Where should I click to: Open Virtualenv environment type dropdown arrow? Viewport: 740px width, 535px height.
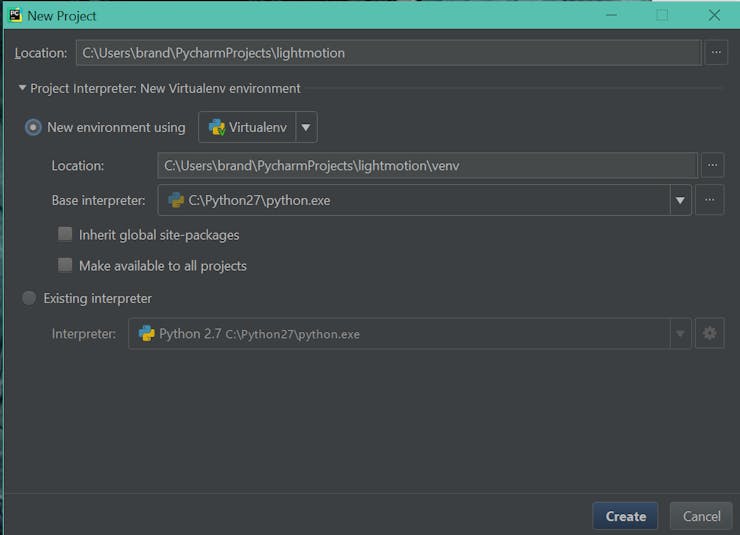coord(306,127)
